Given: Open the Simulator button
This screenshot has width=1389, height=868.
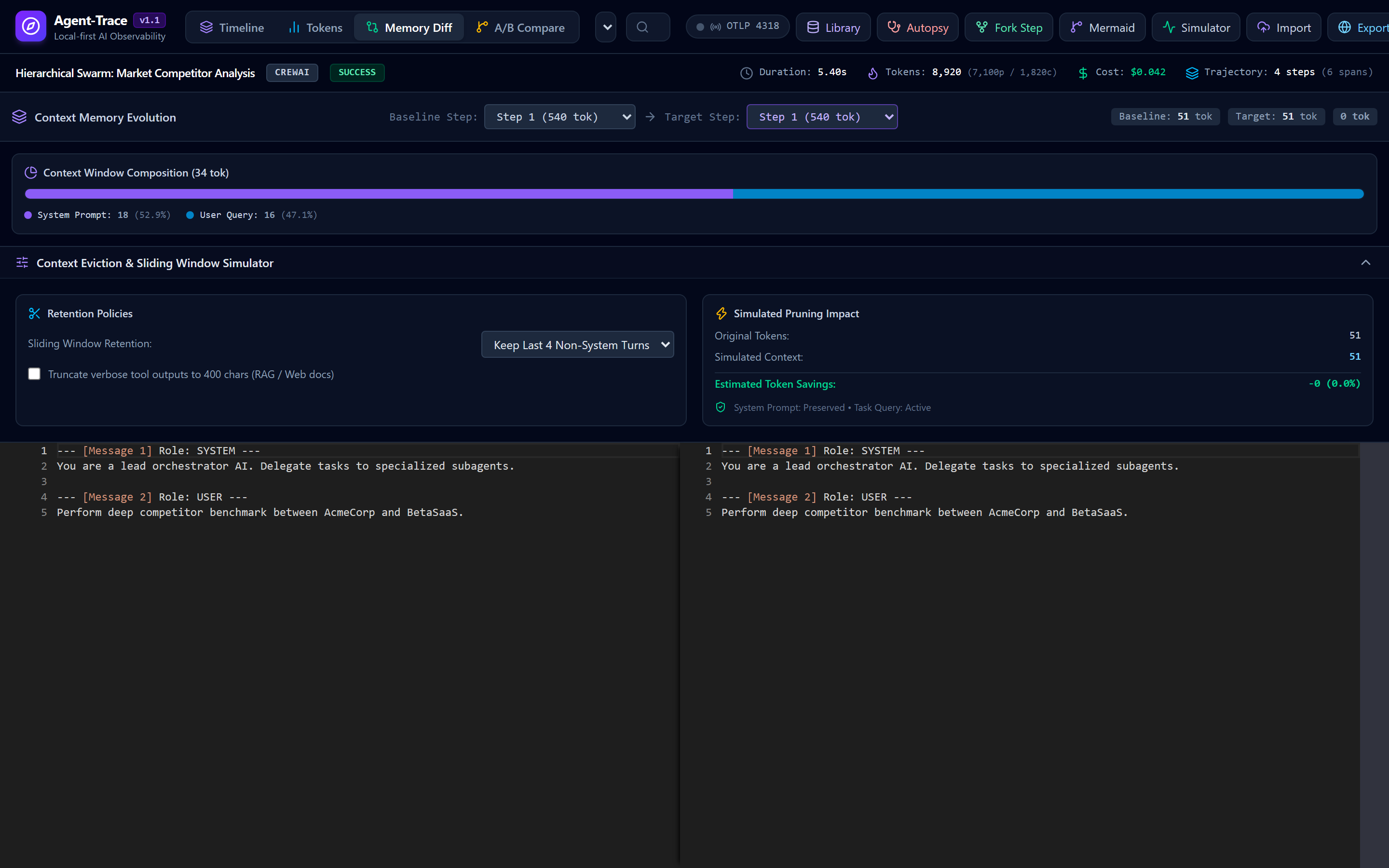Looking at the screenshot, I should coord(1196,27).
